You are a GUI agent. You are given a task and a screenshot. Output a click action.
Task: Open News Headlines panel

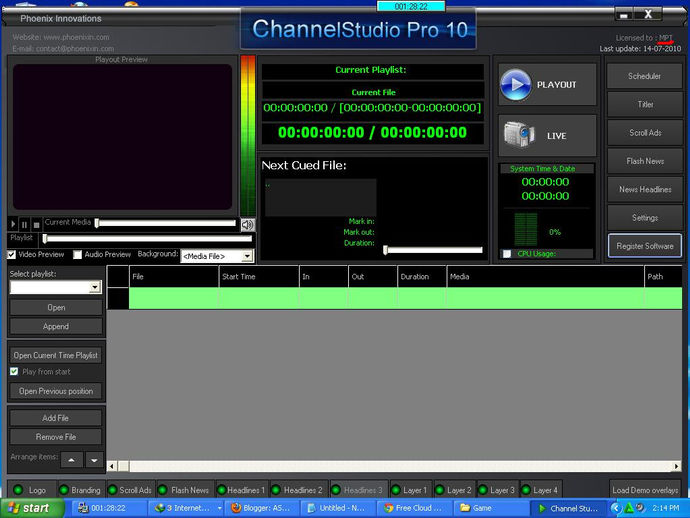644,189
